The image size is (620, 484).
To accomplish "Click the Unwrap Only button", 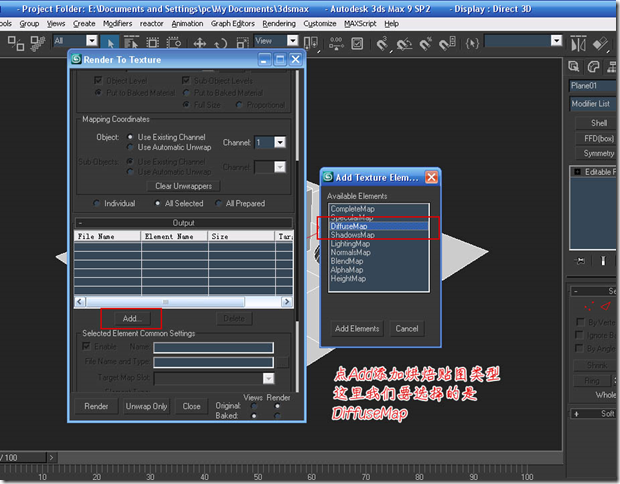I will pyautogui.click(x=146, y=406).
